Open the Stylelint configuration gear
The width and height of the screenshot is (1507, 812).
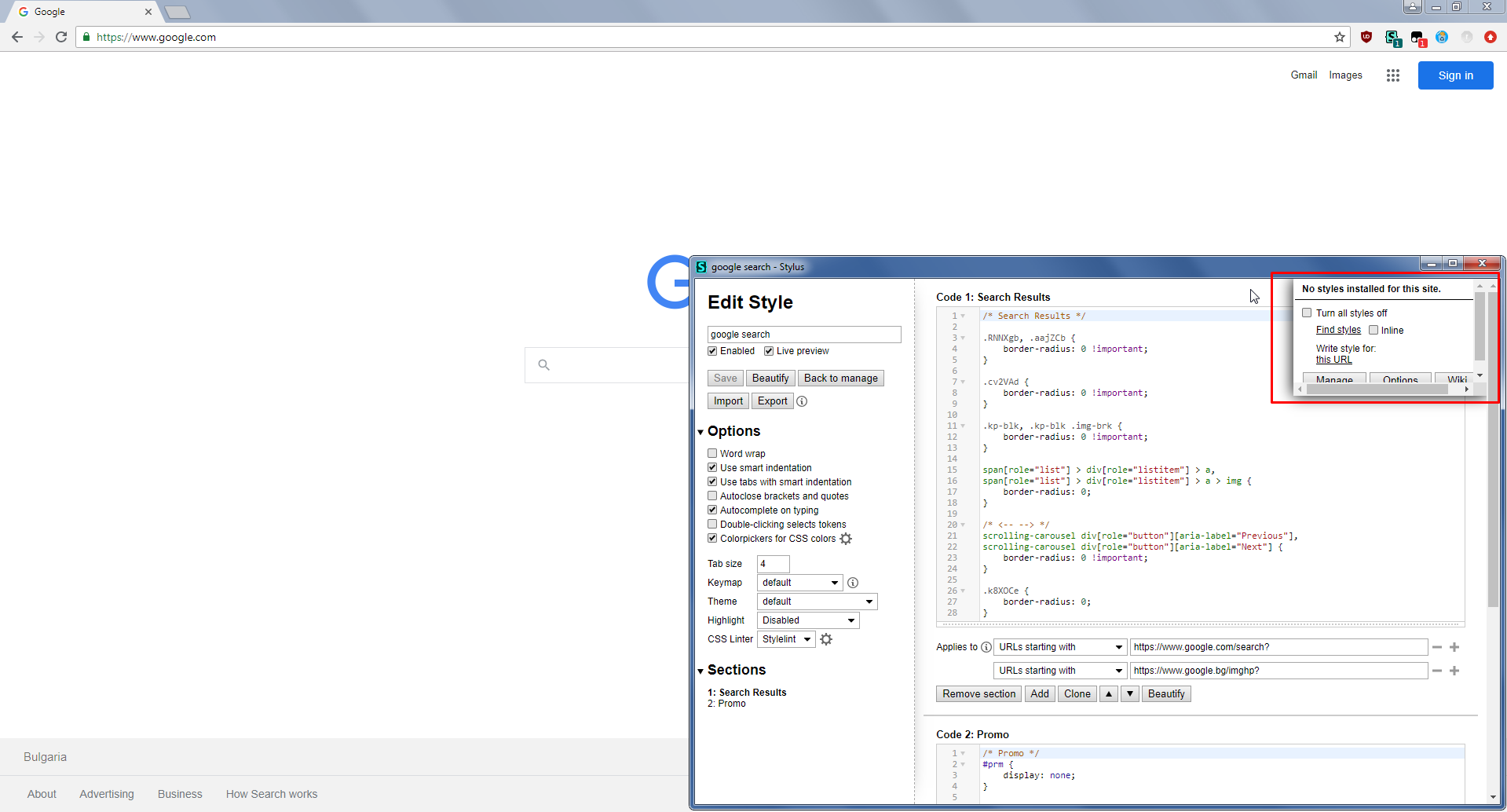pyautogui.click(x=825, y=639)
